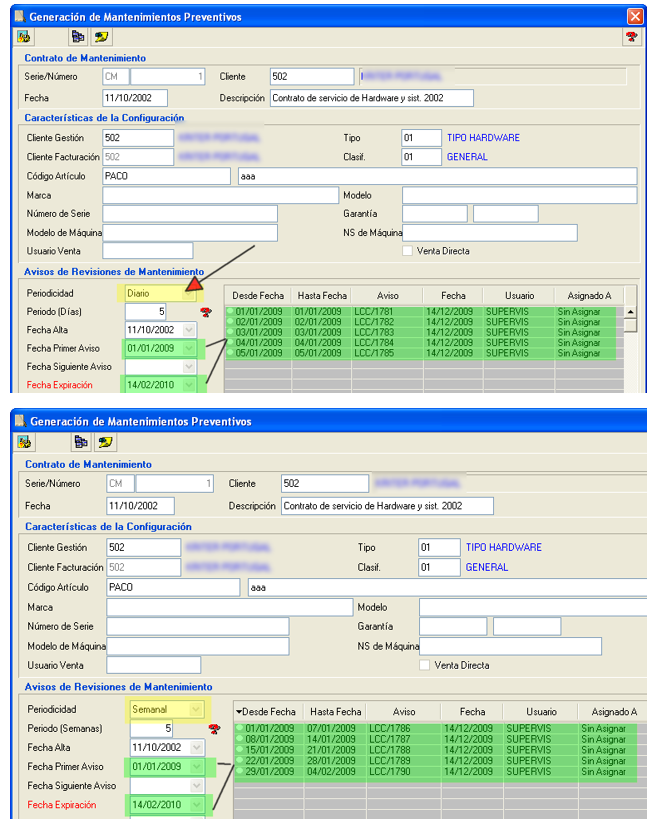
Task: Click the scroll up arrow of the Diario grid
Action: pyautogui.click(x=630, y=312)
